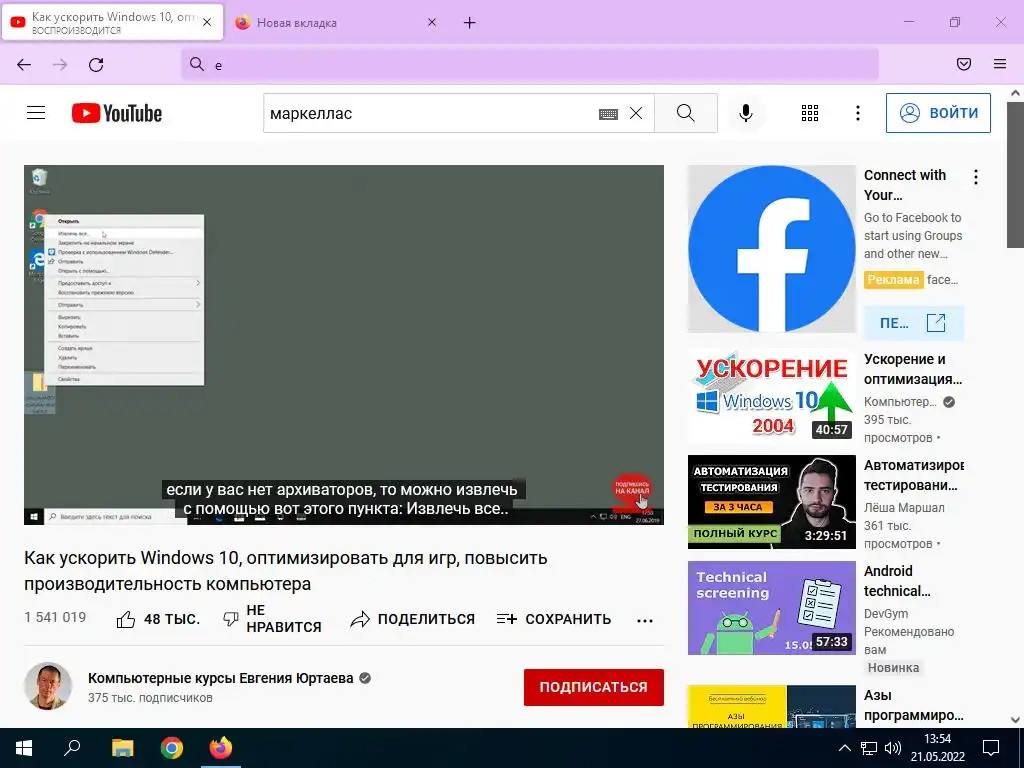Click the red ПОДПИСАТЬСЯ button

point(594,687)
